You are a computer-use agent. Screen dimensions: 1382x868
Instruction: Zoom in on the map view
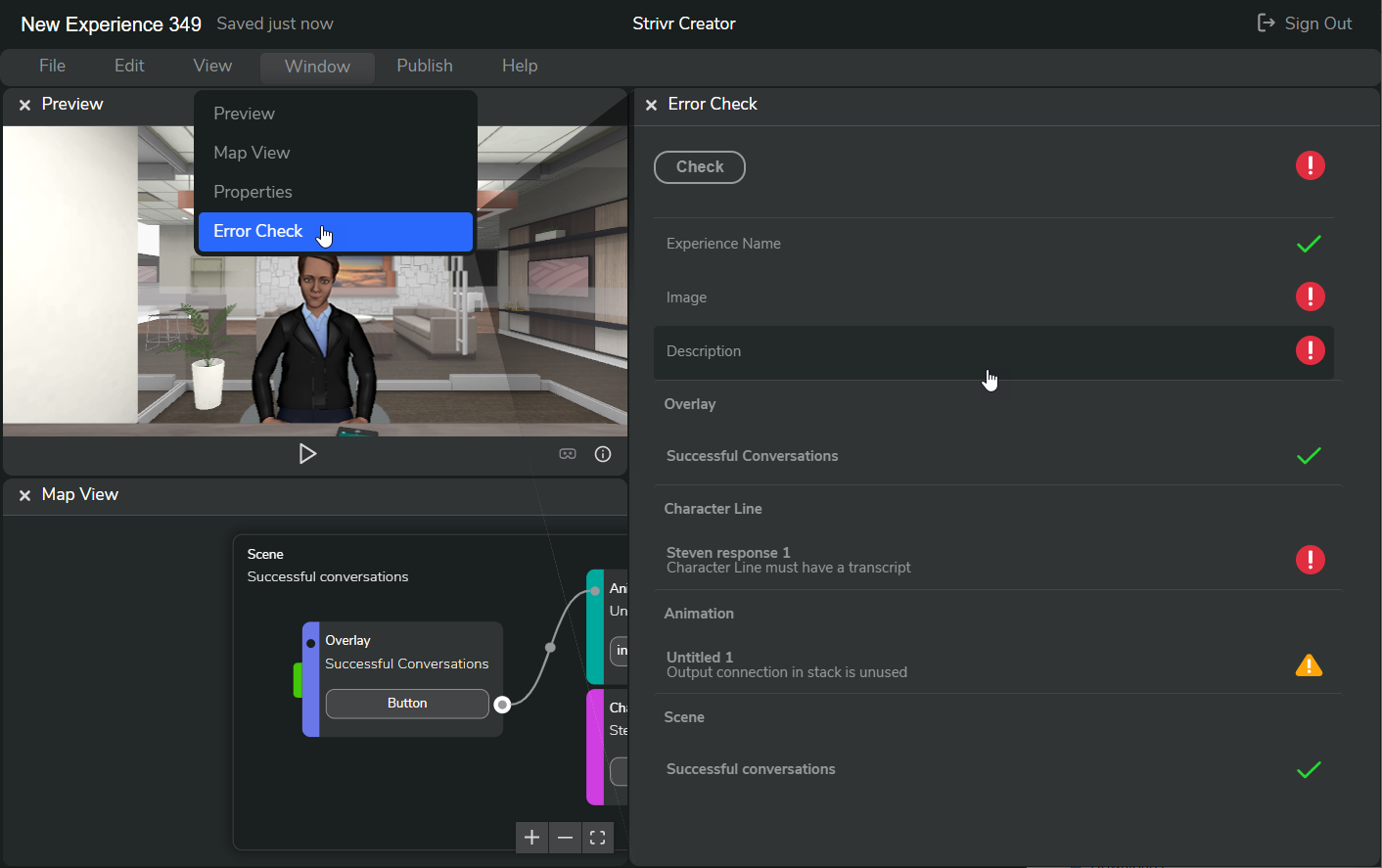(x=531, y=838)
